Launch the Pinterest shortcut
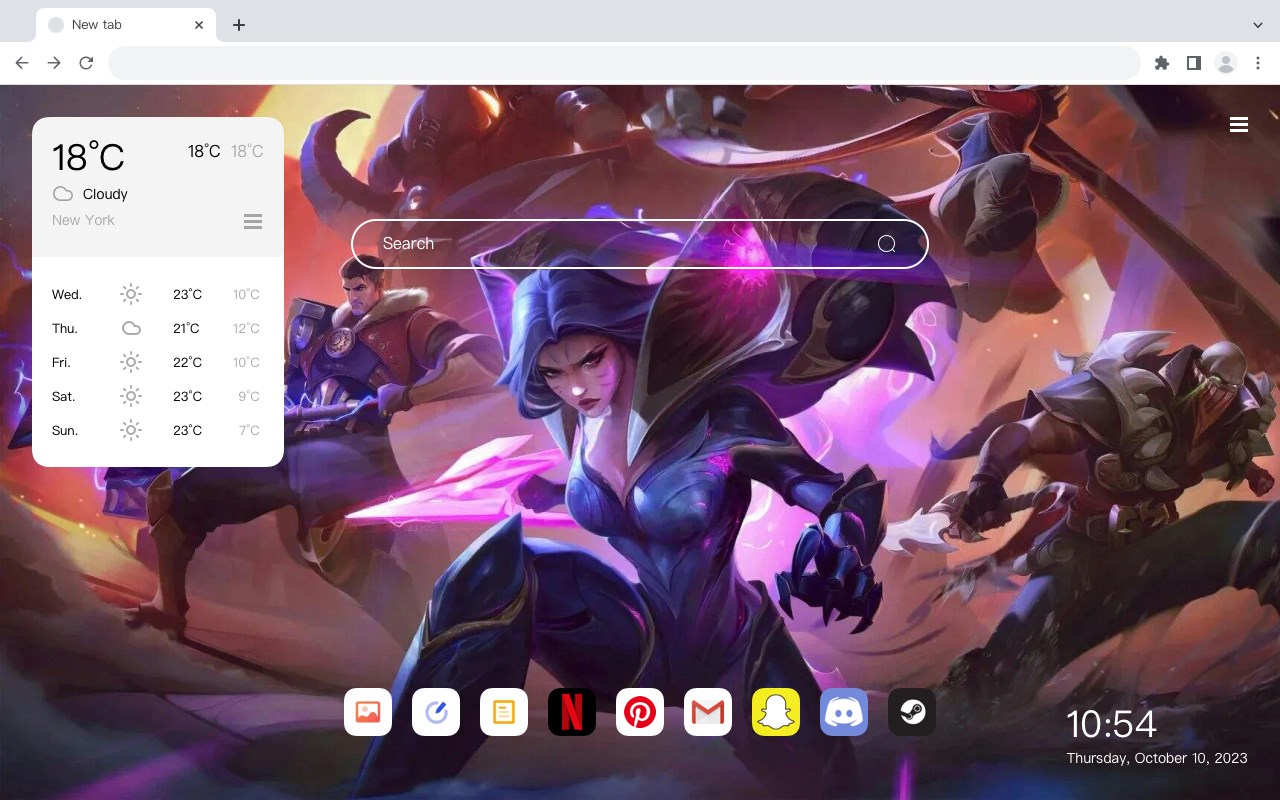Viewport: 1280px width, 800px height. 640,712
